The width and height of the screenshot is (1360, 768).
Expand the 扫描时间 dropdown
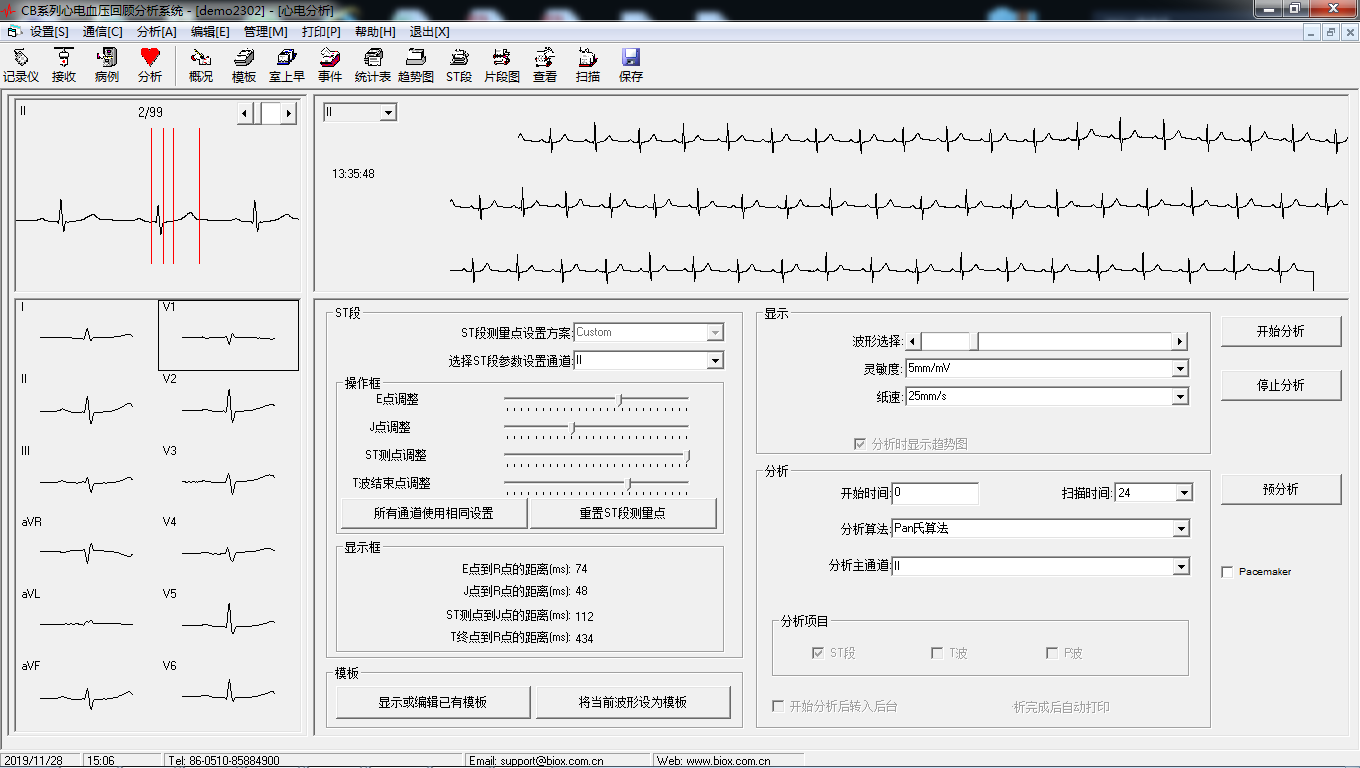1184,492
